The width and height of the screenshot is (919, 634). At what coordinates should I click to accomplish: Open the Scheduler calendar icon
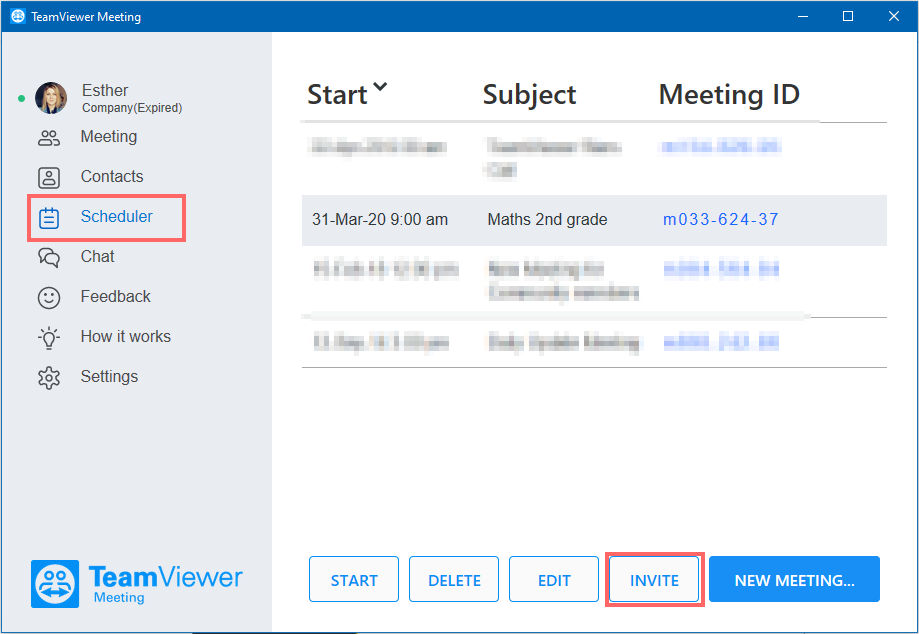49,218
